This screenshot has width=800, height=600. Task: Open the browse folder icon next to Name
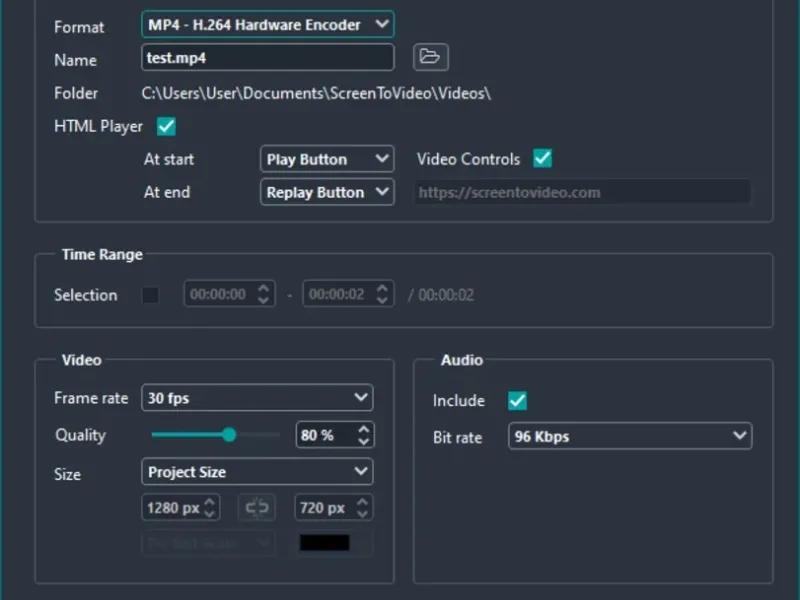[x=431, y=57]
